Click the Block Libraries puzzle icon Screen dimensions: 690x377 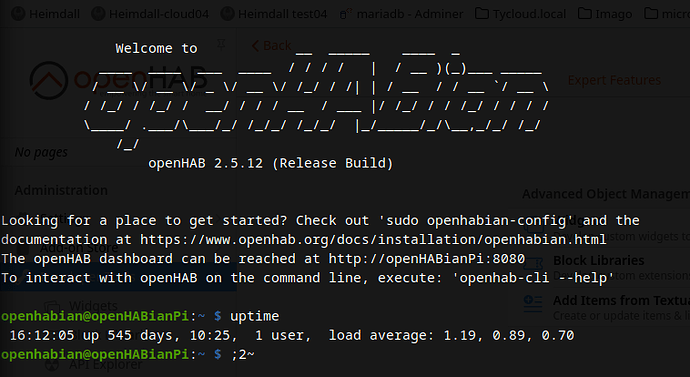533,264
